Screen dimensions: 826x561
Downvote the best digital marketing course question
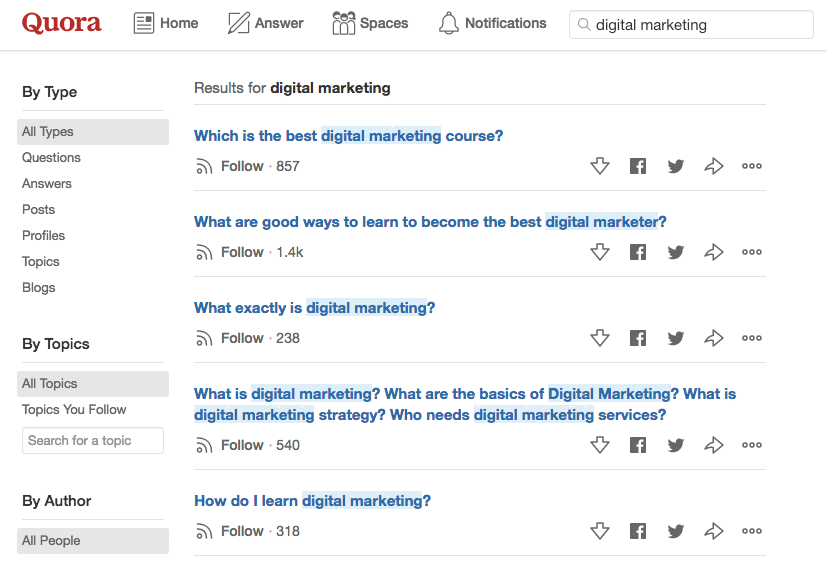[x=600, y=166]
